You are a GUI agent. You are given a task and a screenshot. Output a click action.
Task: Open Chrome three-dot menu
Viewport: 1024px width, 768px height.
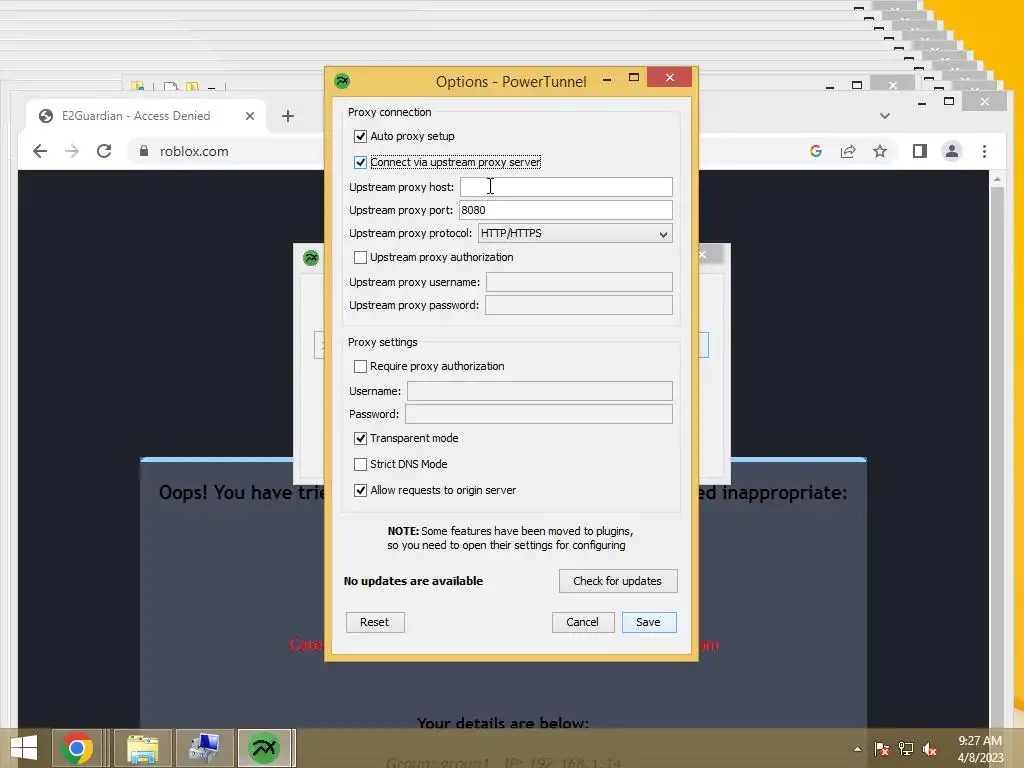point(984,152)
